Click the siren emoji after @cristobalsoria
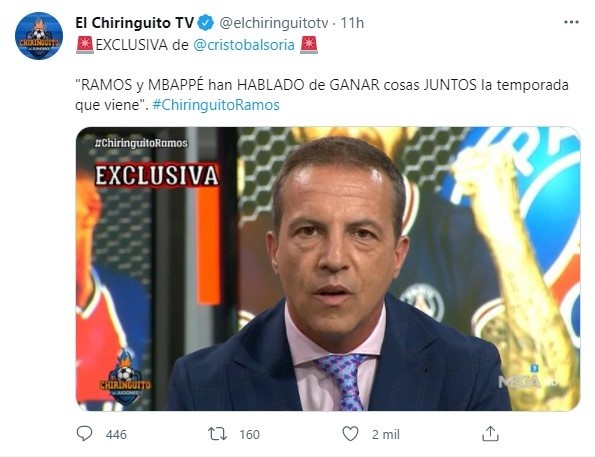The width and height of the screenshot is (595, 457). (309, 45)
